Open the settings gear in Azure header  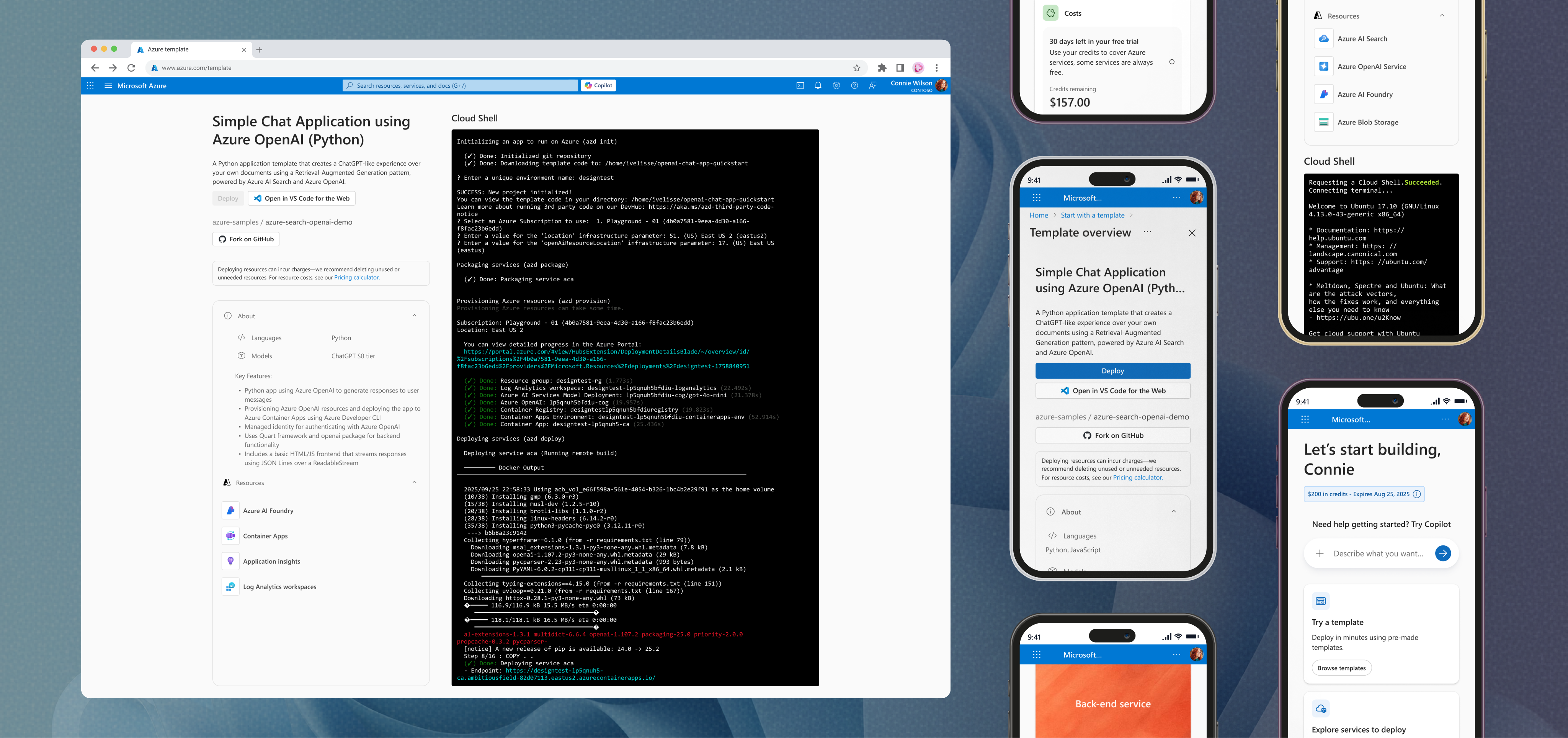click(836, 86)
